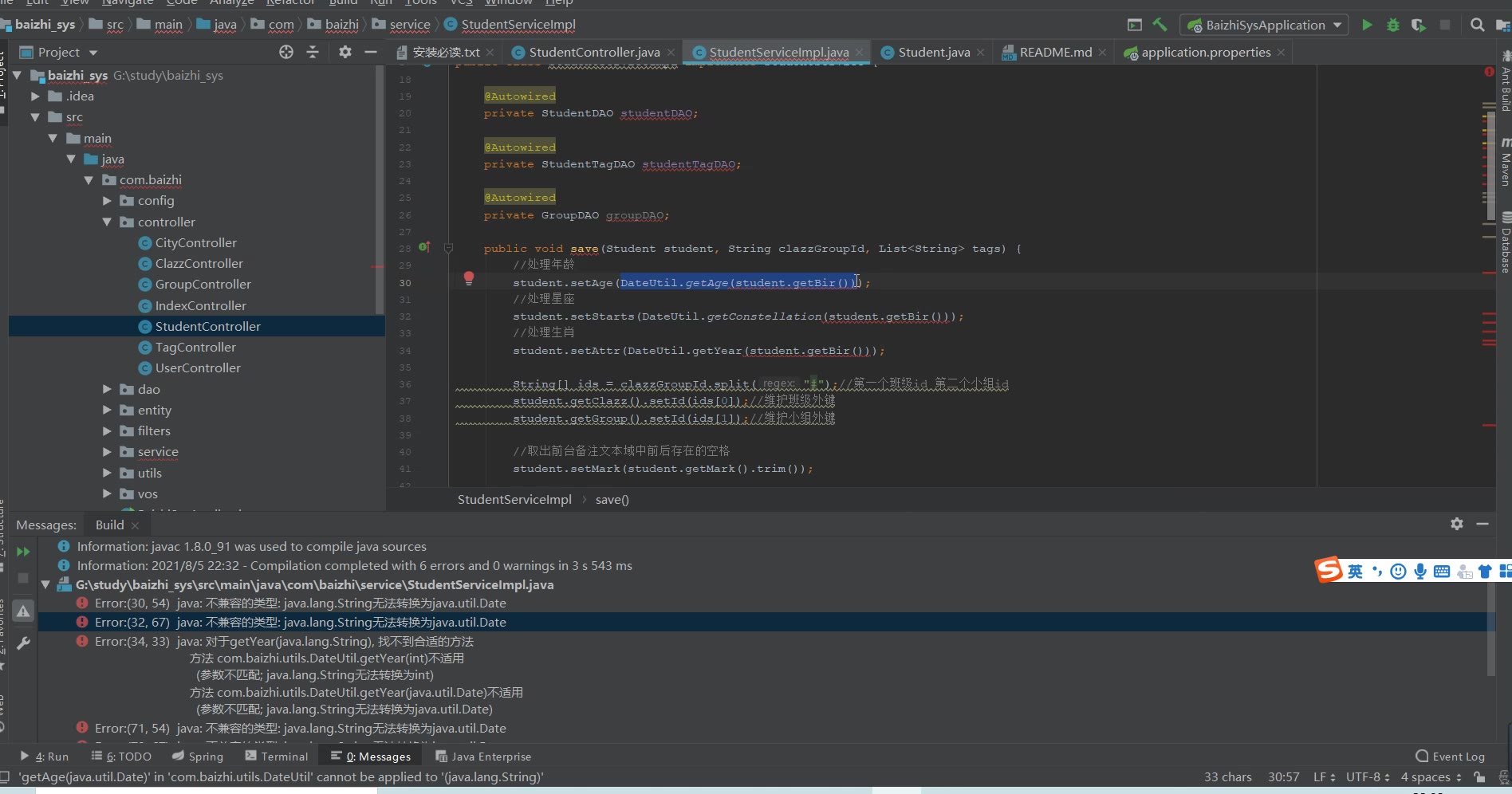
Task: Run the BaizhiSysApplication with green play button
Action: [1367, 25]
